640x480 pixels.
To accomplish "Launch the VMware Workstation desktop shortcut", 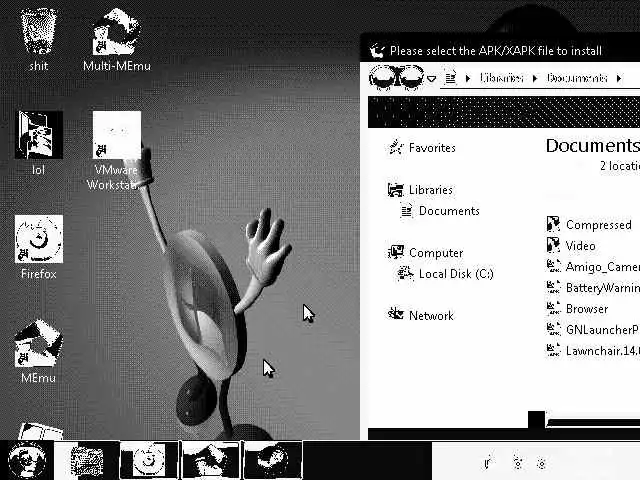I will (x=117, y=150).
